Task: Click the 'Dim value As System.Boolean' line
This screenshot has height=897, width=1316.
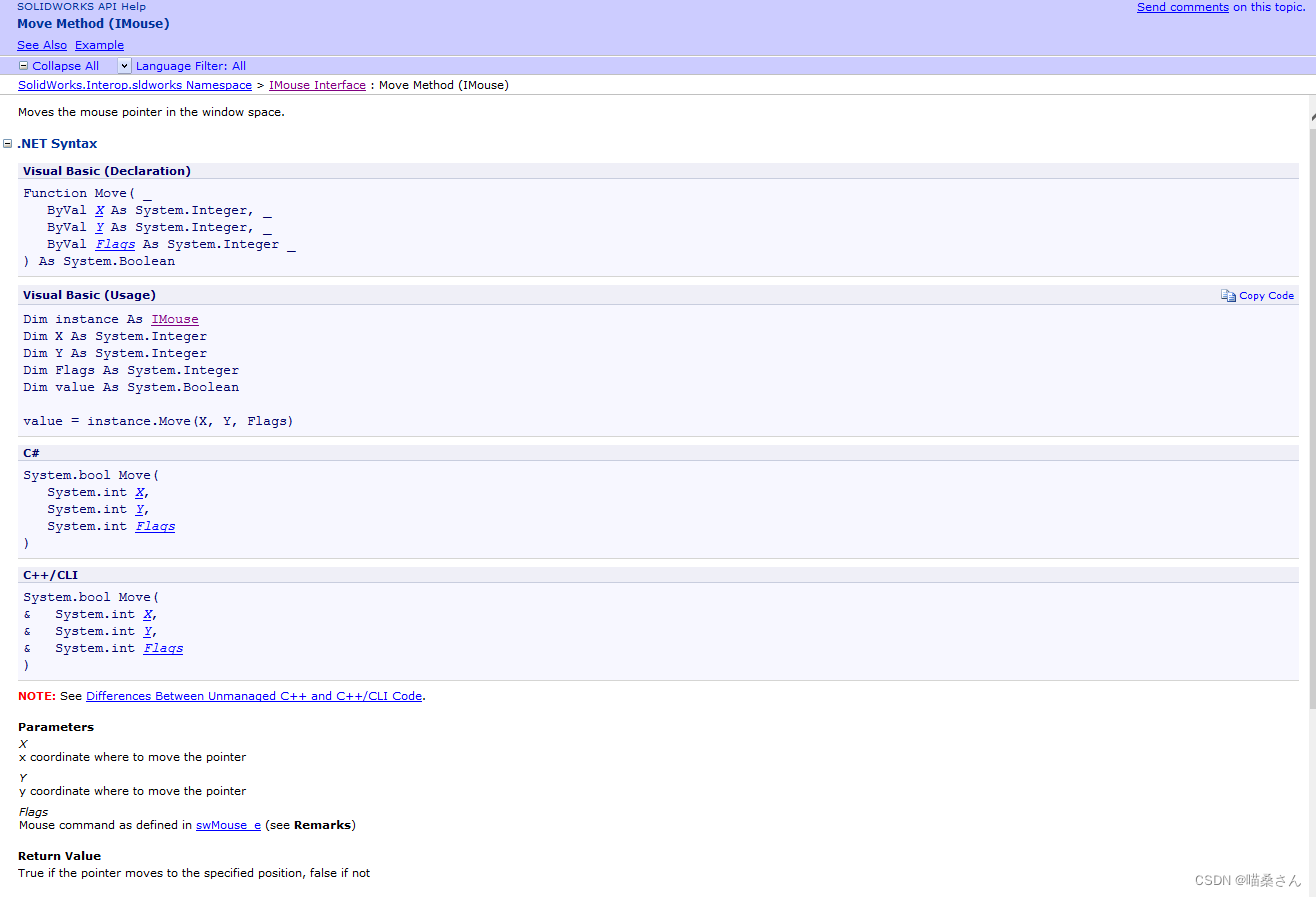Action: click(131, 387)
